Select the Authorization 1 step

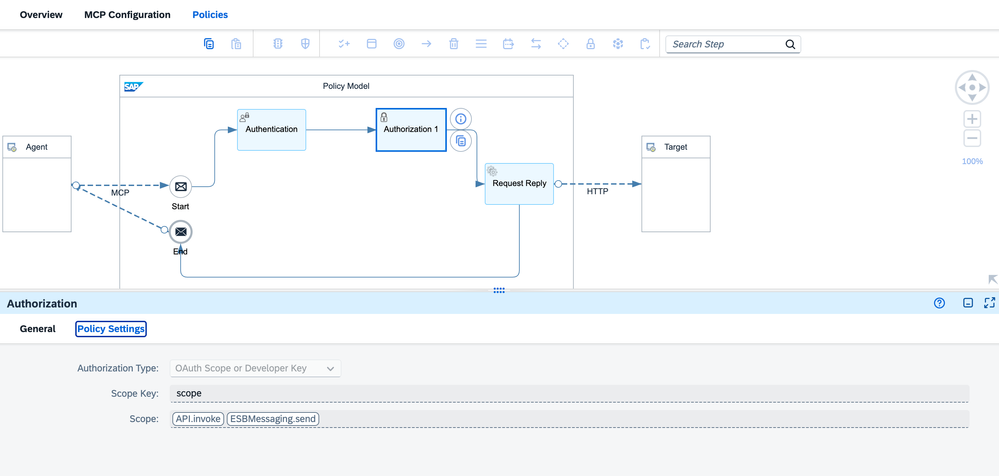(x=411, y=129)
